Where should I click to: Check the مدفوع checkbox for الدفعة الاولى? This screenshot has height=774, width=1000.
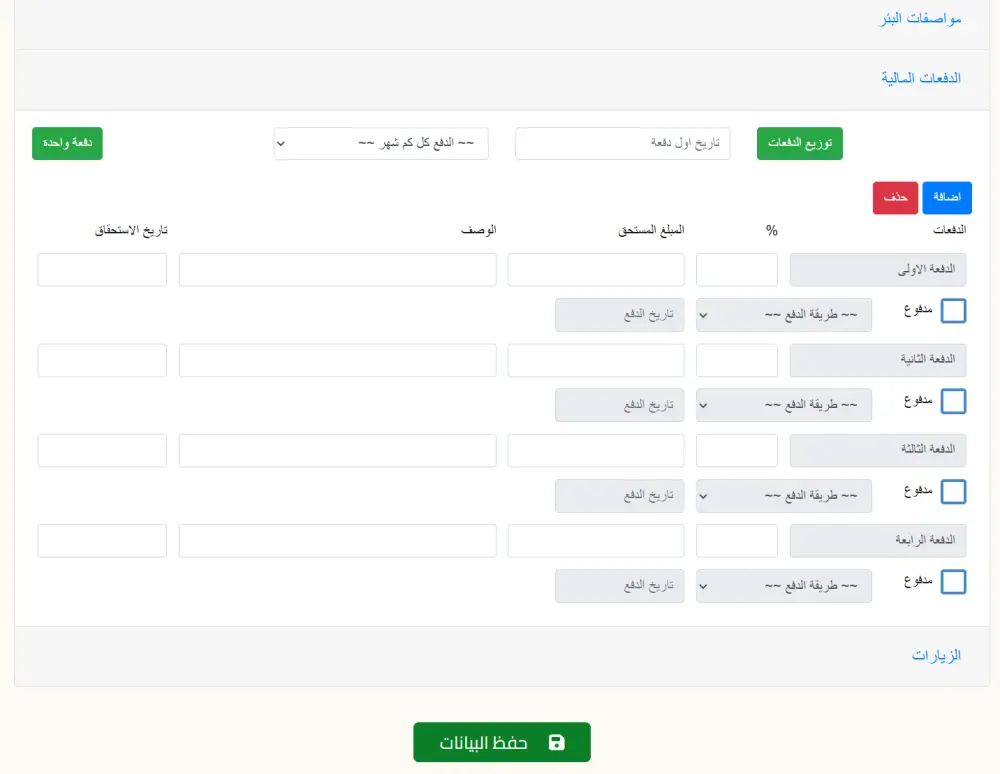(953, 310)
